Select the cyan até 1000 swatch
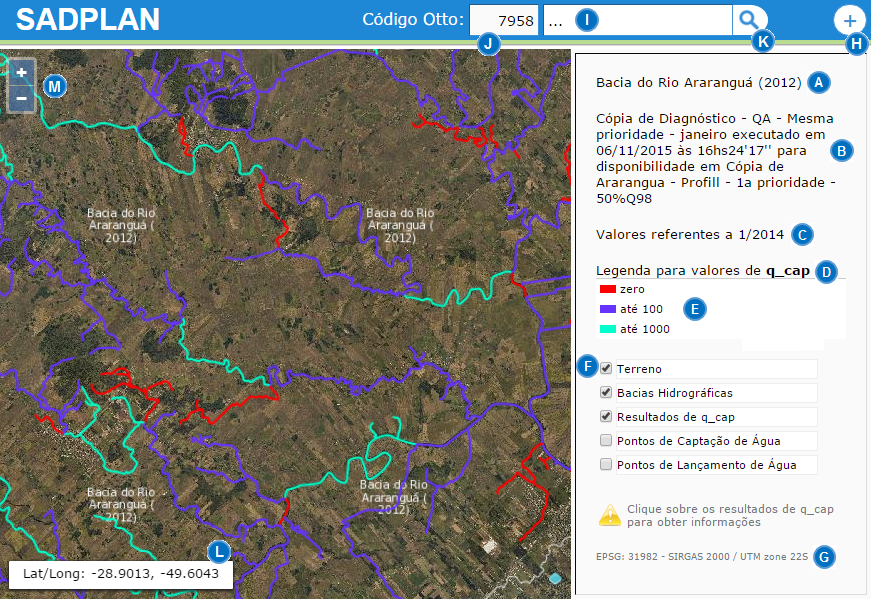 point(606,329)
